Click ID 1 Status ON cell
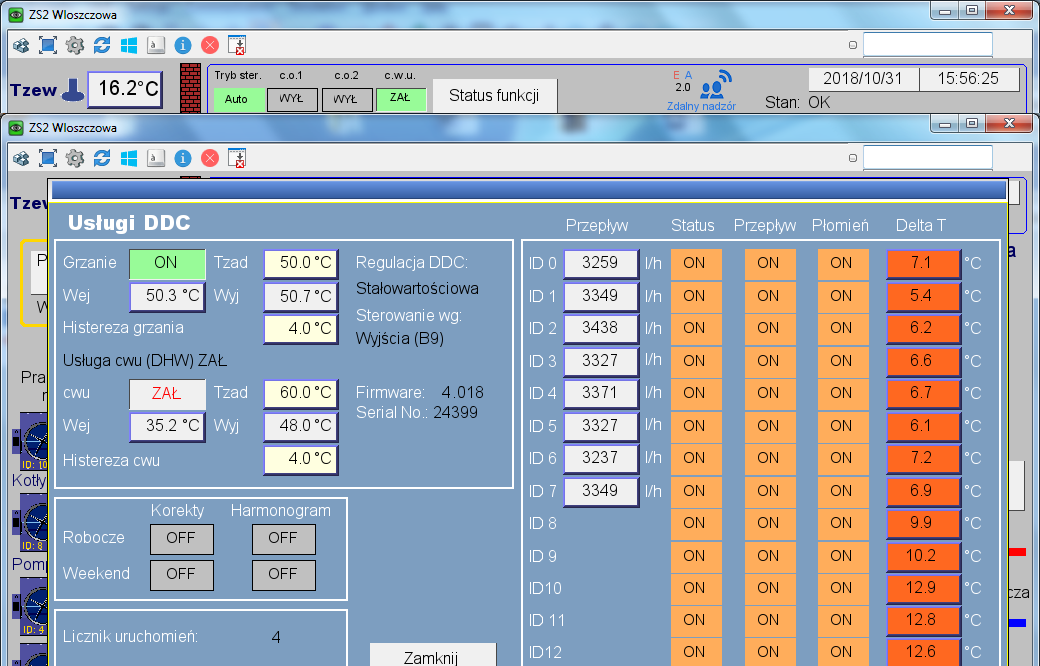The height and width of the screenshot is (666, 1040). coord(696,297)
